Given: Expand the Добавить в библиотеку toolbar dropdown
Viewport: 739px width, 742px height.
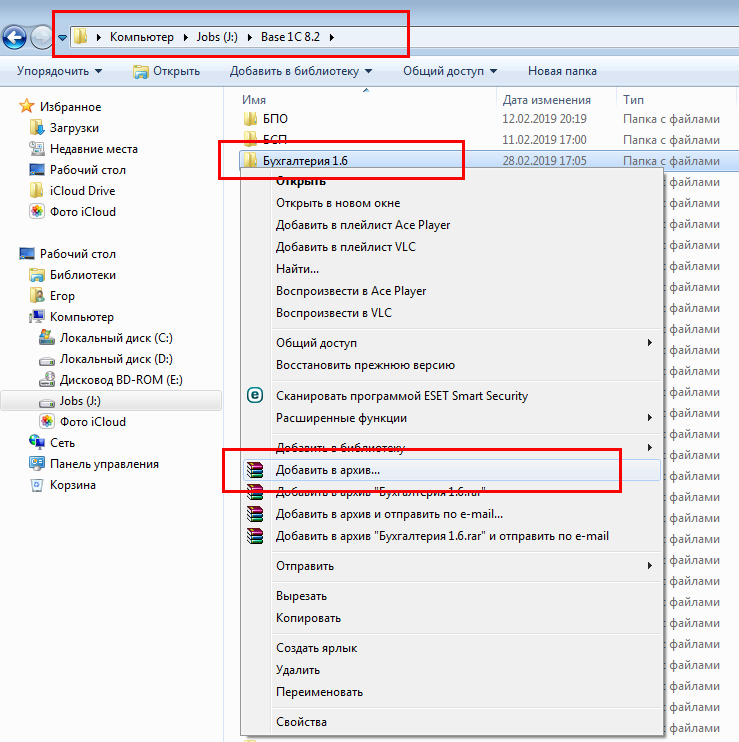Looking at the screenshot, I should (x=300, y=71).
